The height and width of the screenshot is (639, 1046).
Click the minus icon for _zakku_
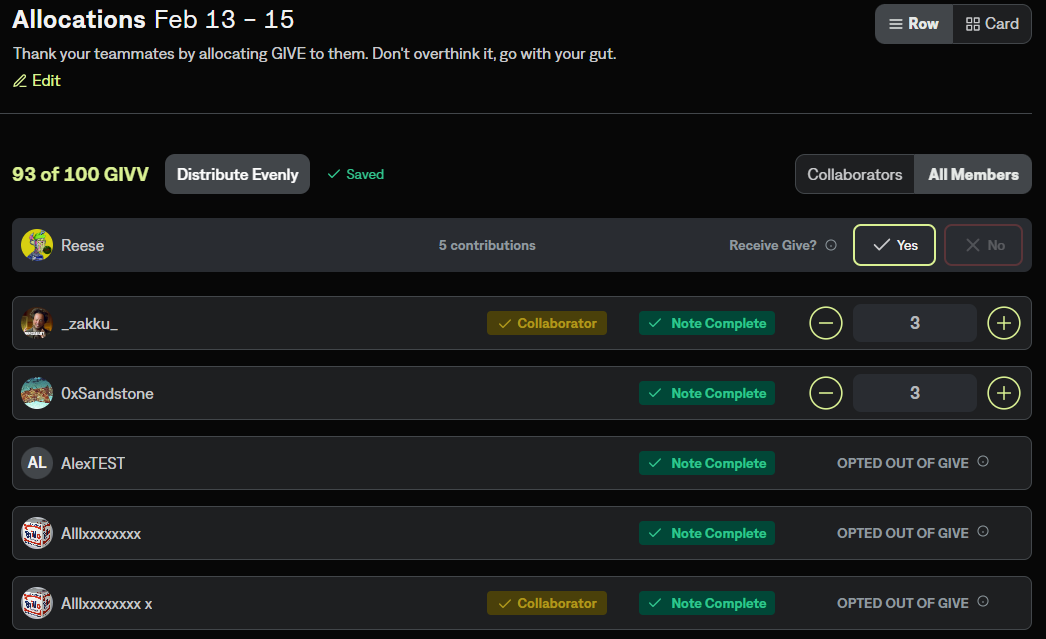825,323
